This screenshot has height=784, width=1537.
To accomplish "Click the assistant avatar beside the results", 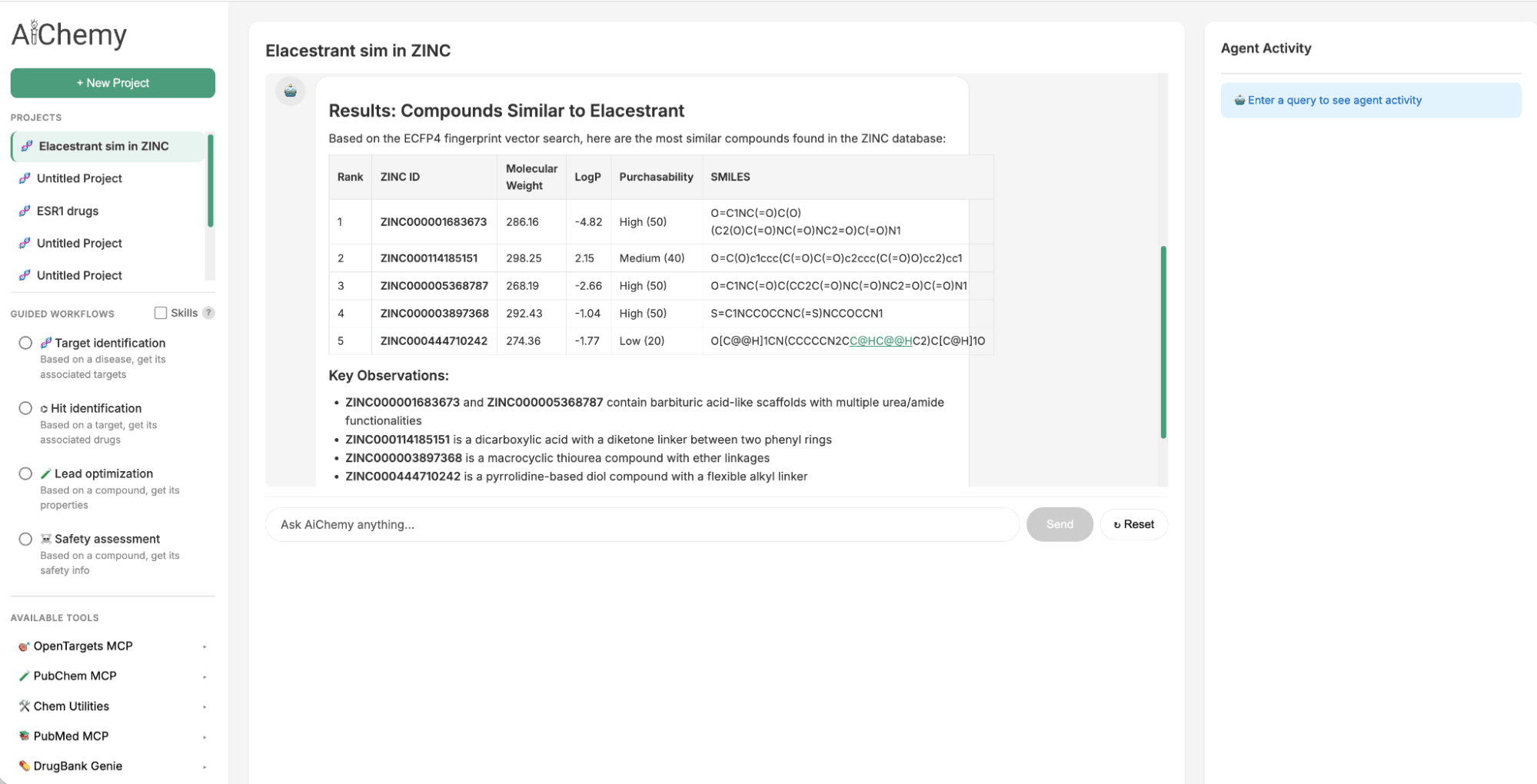I will (291, 90).
